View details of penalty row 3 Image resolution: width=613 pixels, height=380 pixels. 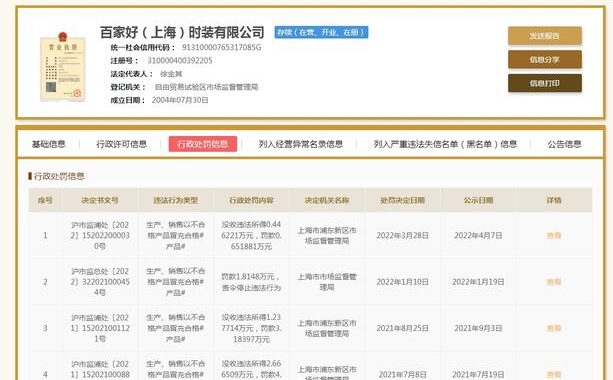coord(554,328)
